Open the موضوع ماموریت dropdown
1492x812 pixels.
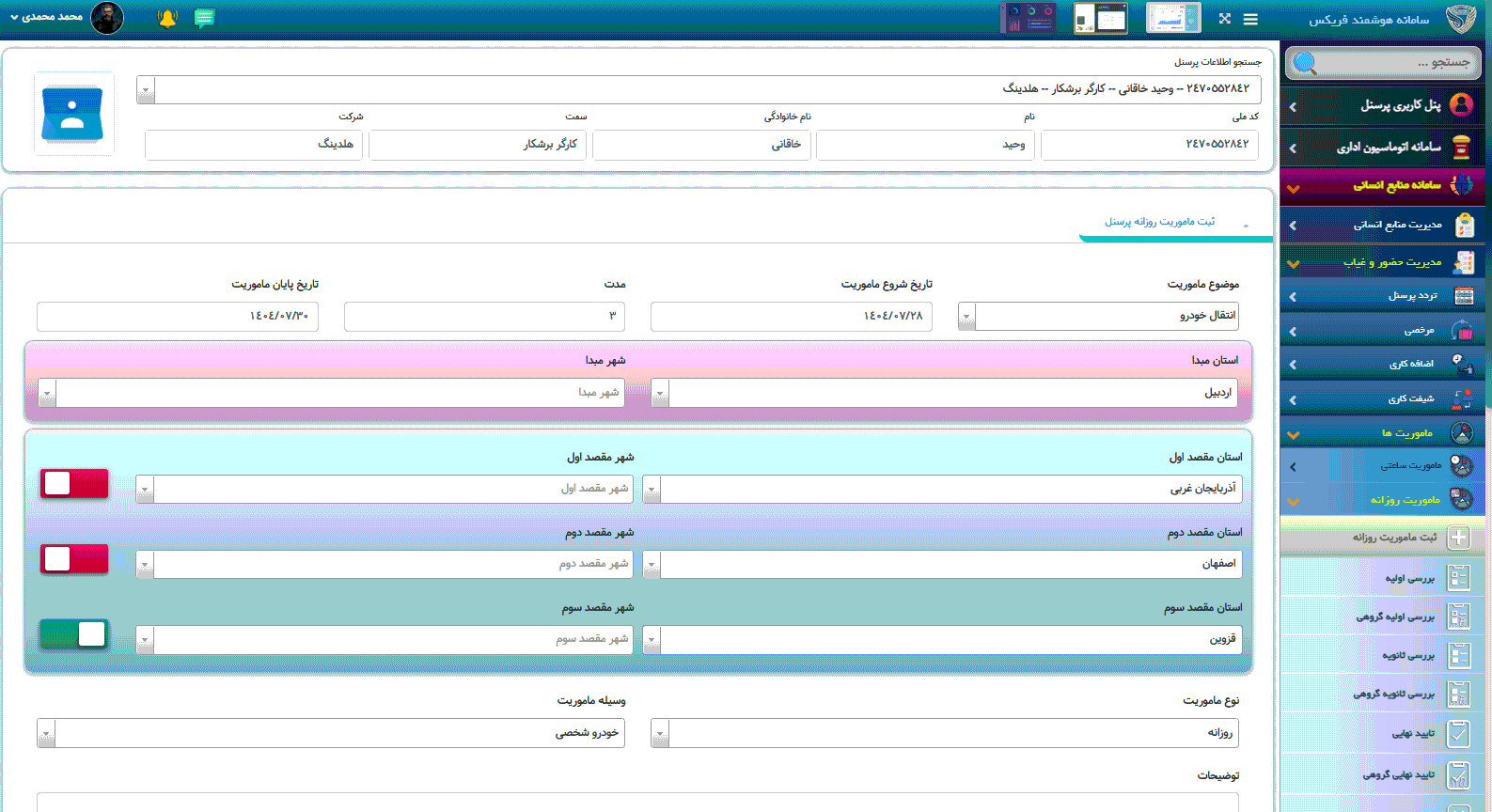click(x=966, y=317)
